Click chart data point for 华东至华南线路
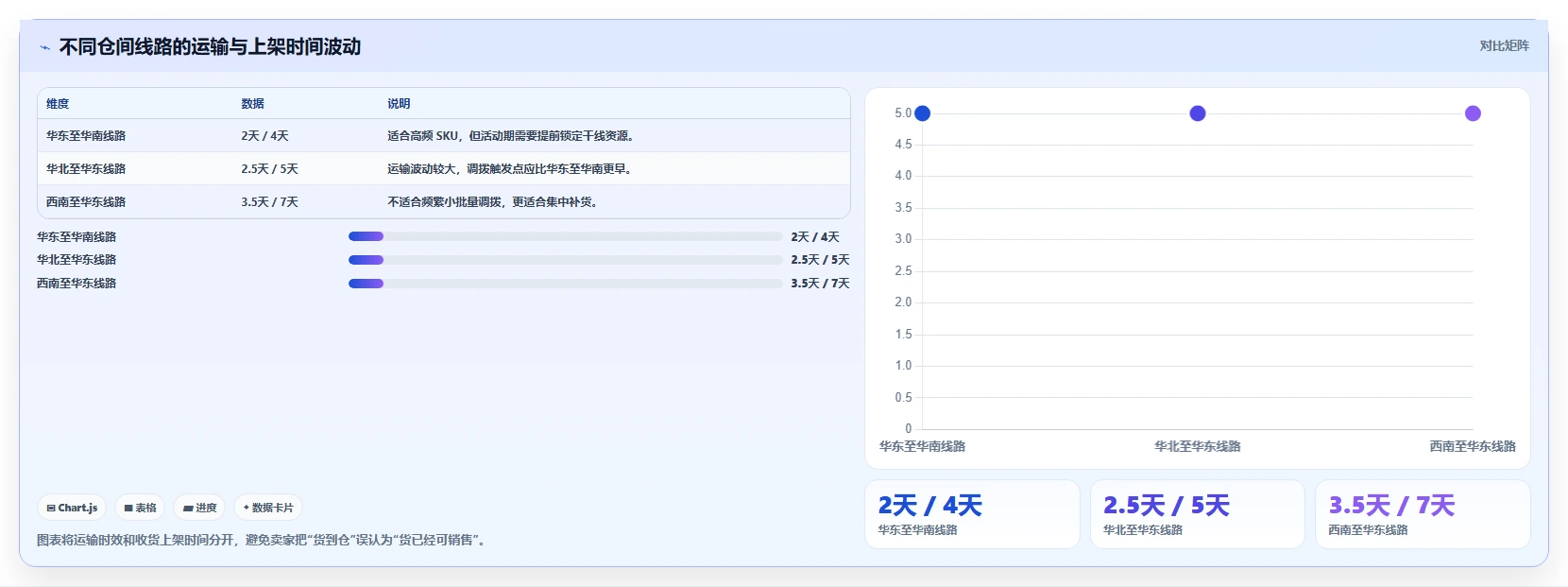1568x587 pixels. 923,113
